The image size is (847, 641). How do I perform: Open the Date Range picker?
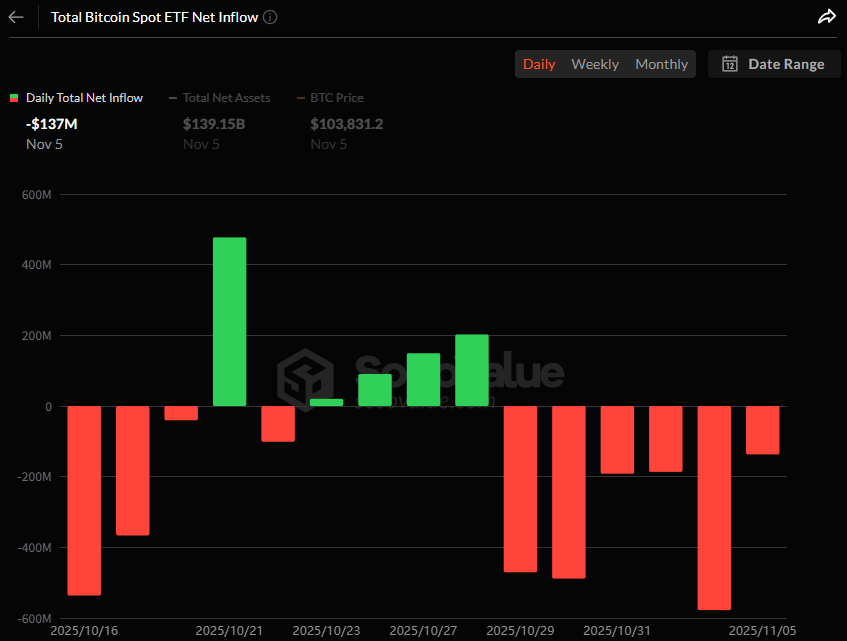pyautogui.click(x=773, y=64)
